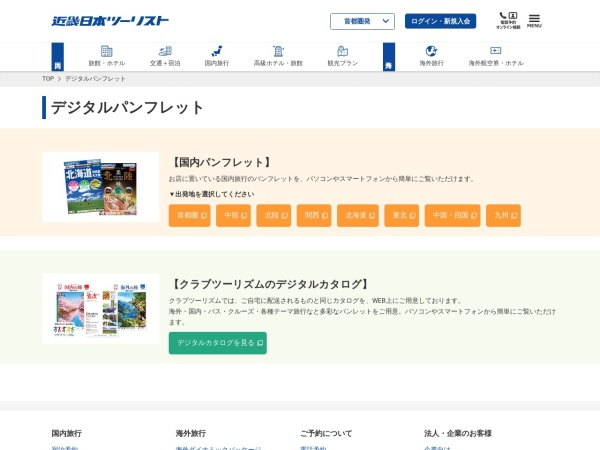The image size is (600, 450).
Task: Click デジタルカタログを見る green button
Action: tap(218, 343)
